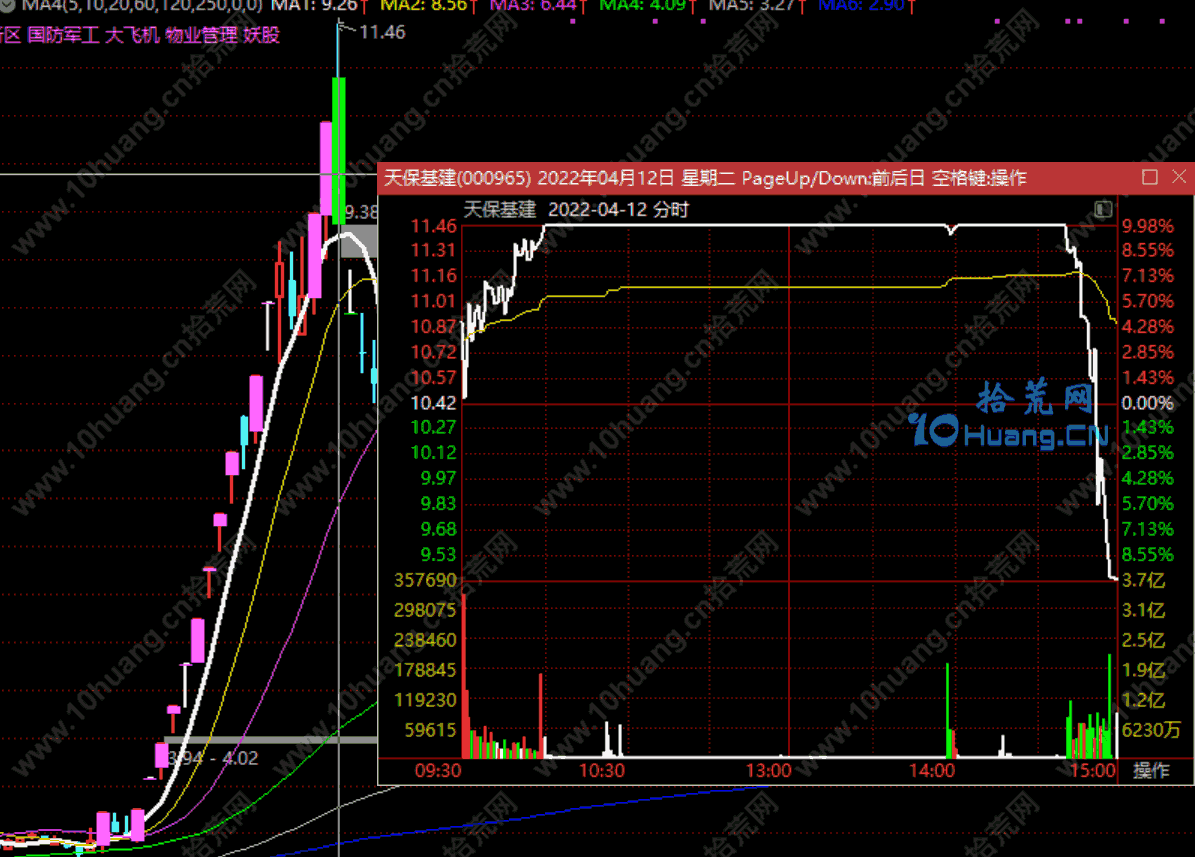Click the 10.42 previous close price label
1195x857 pixels.
[434, 403]
